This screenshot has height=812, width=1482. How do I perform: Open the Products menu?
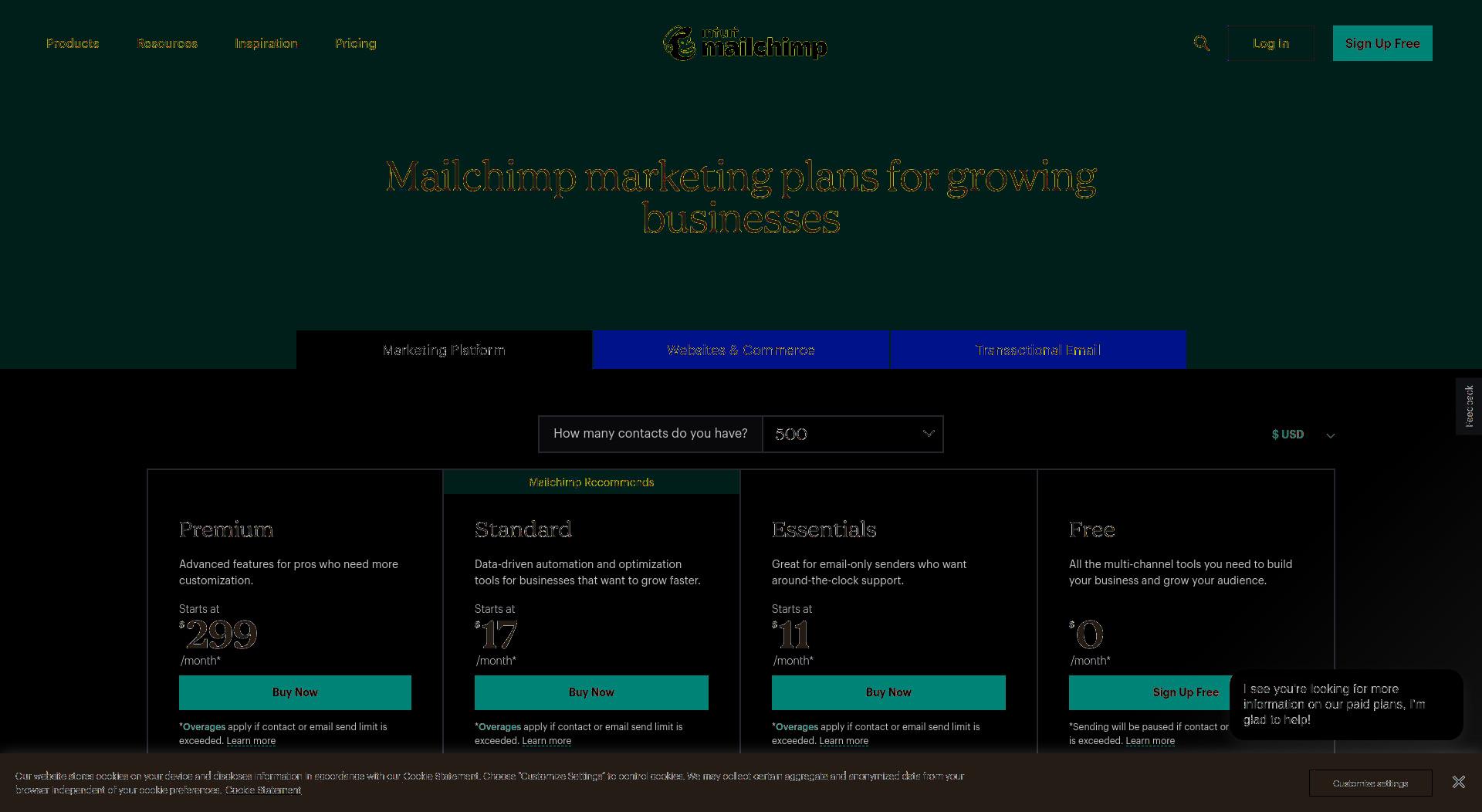(73, 43)
